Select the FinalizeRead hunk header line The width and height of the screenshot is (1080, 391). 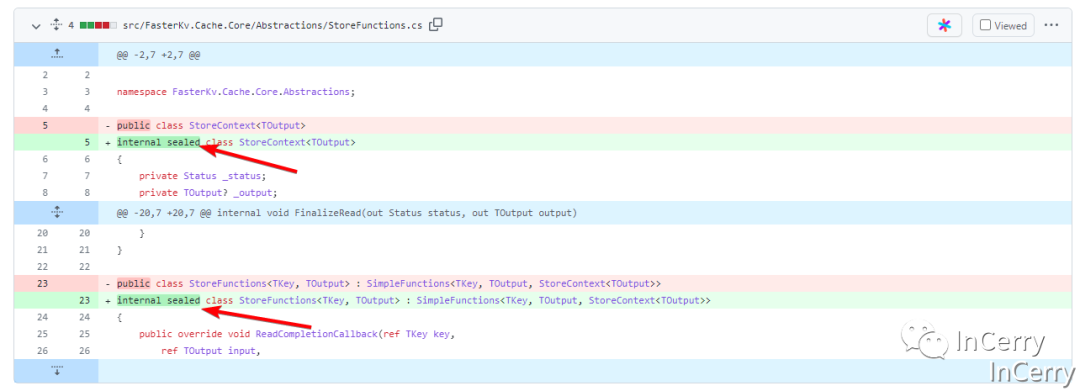point(346,213)
